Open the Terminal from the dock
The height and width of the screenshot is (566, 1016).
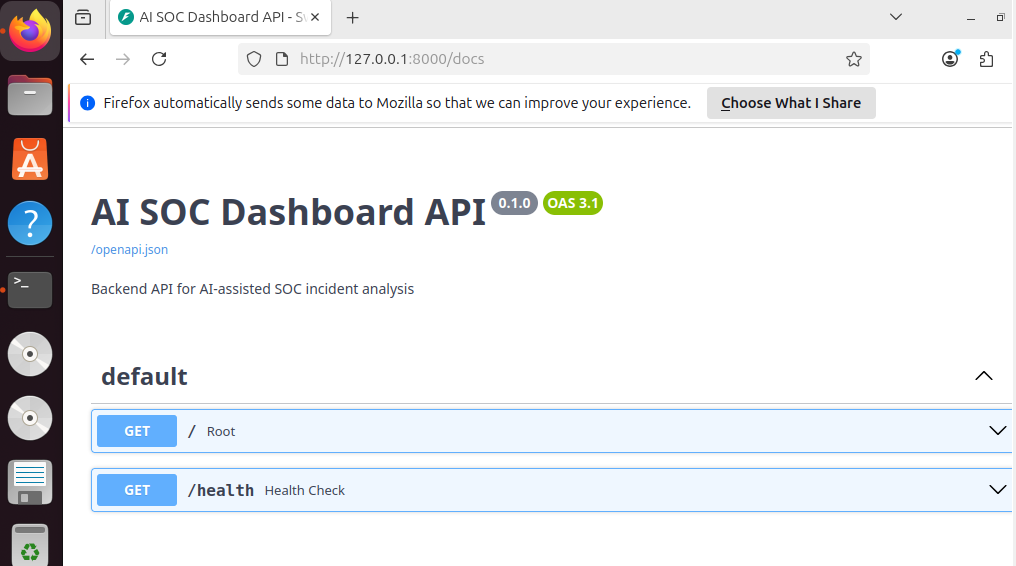coord(30,289)
